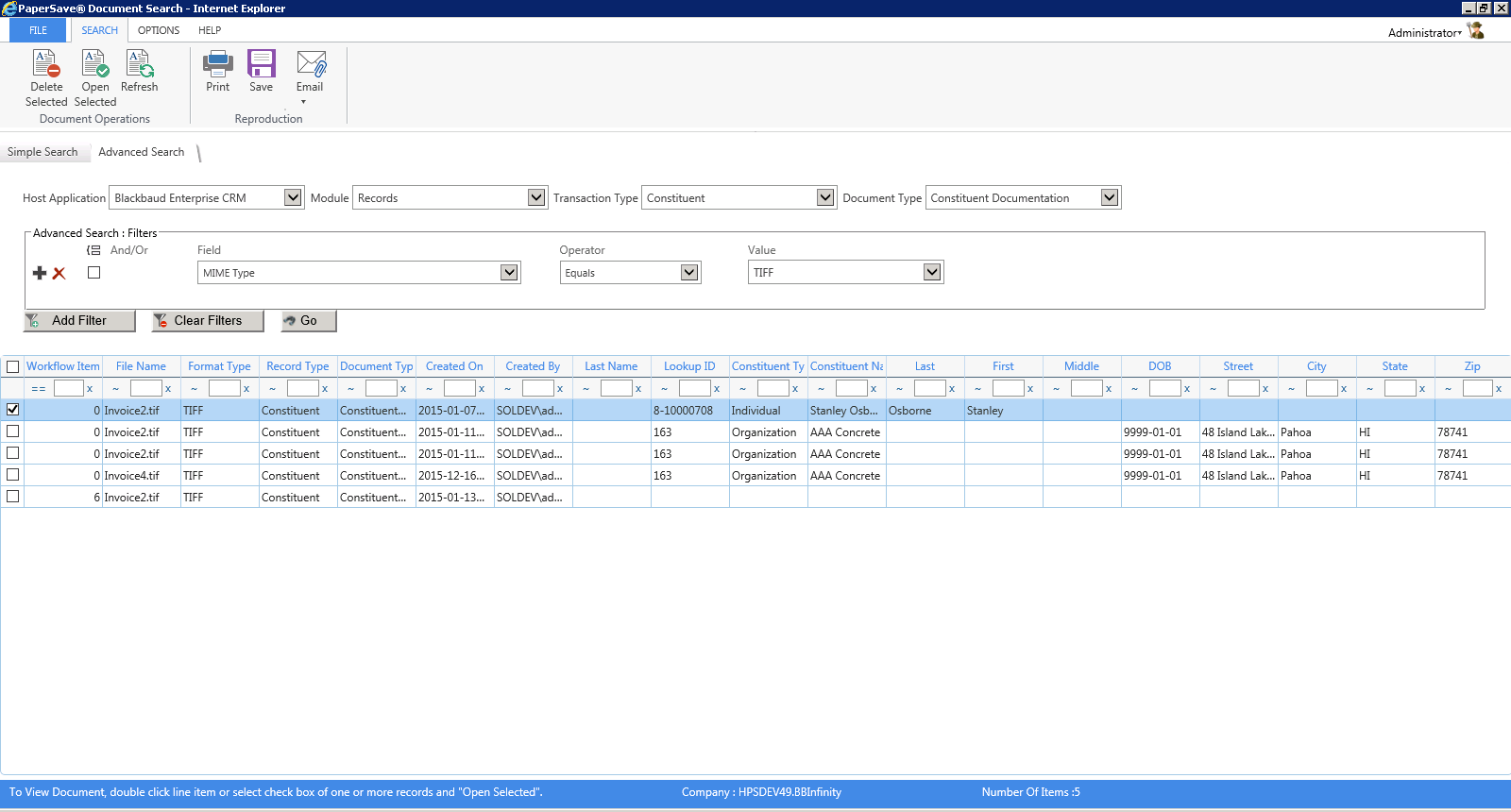Click the Go button to run search
Screen dimensions: 1511x812
tap(309, 321)
